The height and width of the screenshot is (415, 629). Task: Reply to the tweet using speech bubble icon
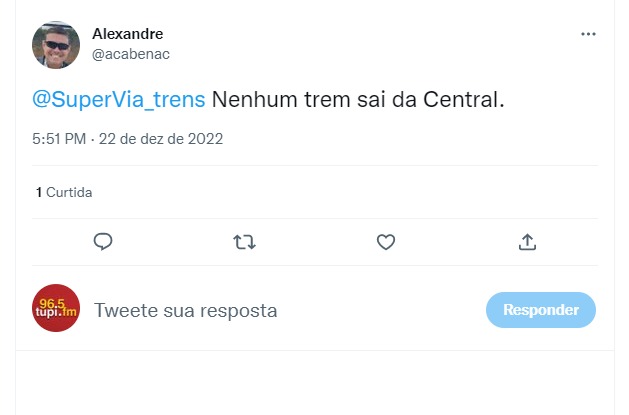(103, 241)
